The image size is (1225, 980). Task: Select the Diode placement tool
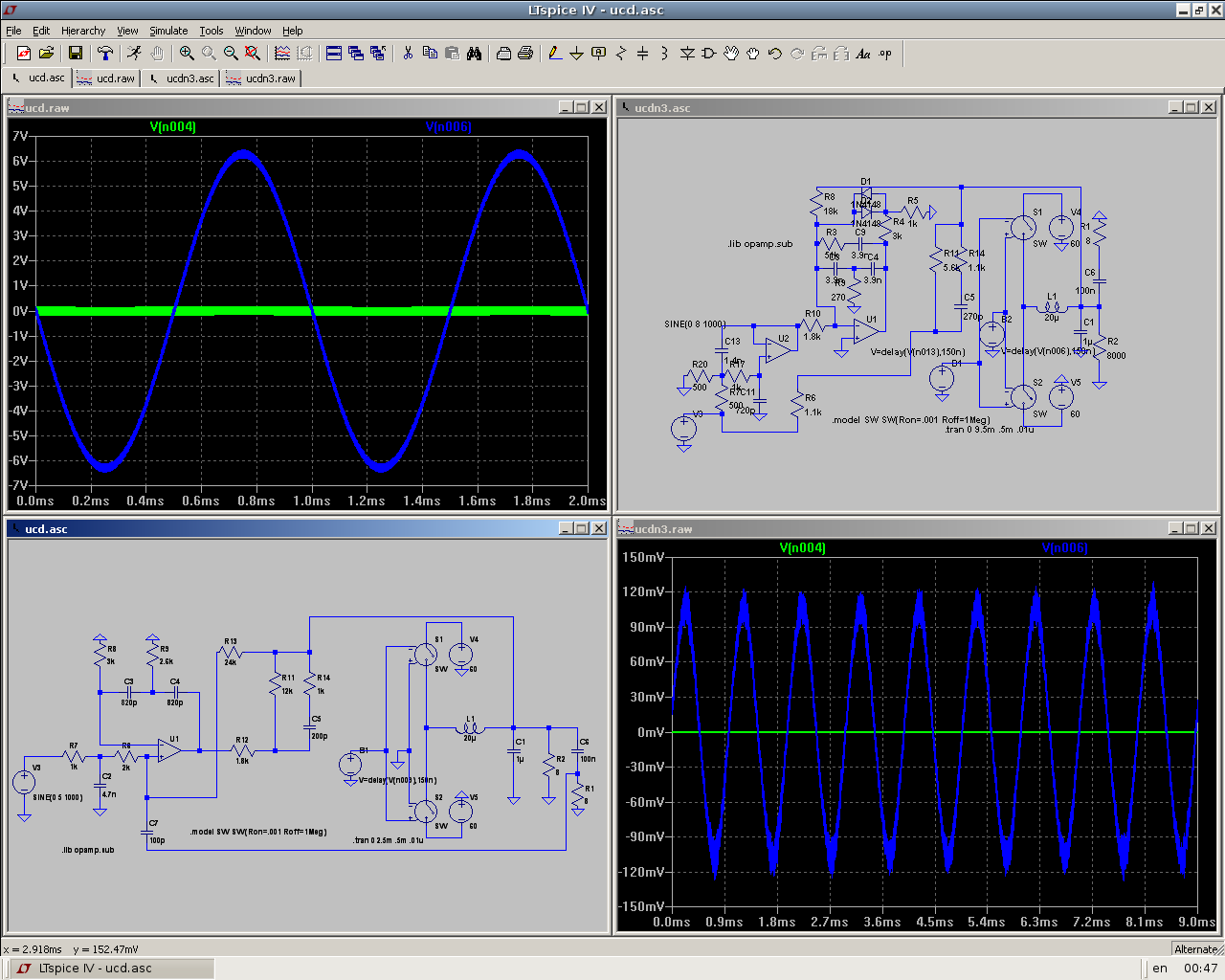tap(687, 54)
